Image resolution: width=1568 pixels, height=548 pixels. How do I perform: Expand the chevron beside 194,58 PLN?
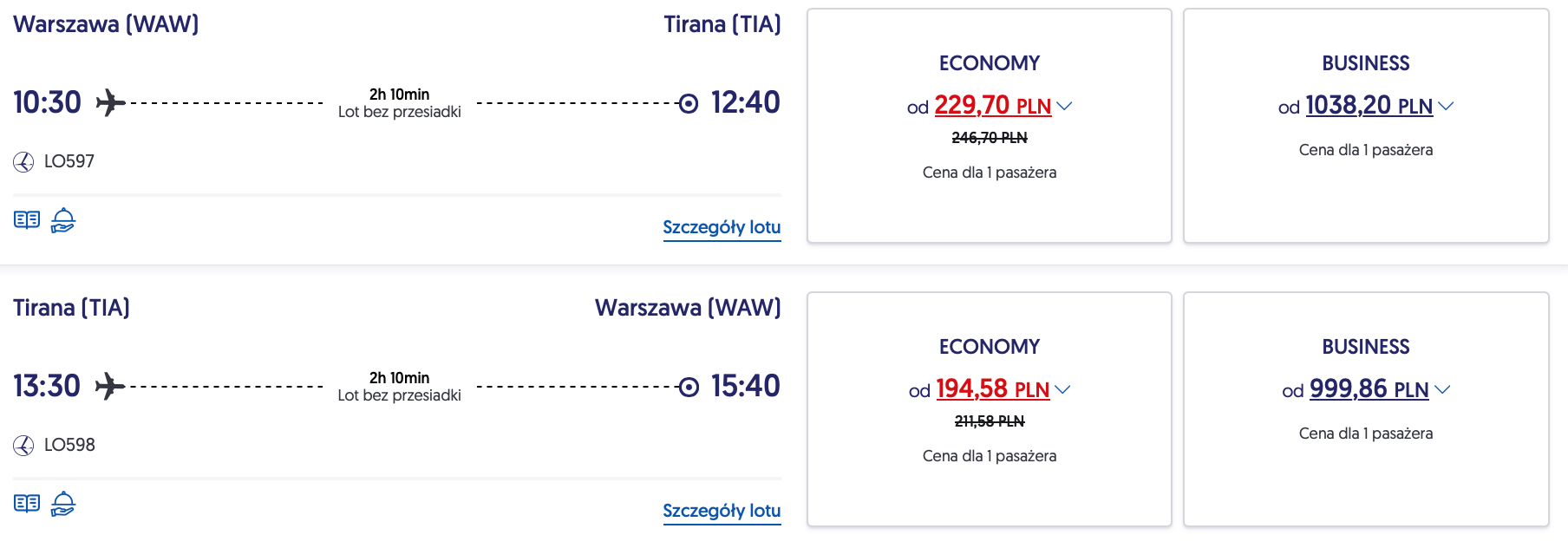coord(1062,389)
